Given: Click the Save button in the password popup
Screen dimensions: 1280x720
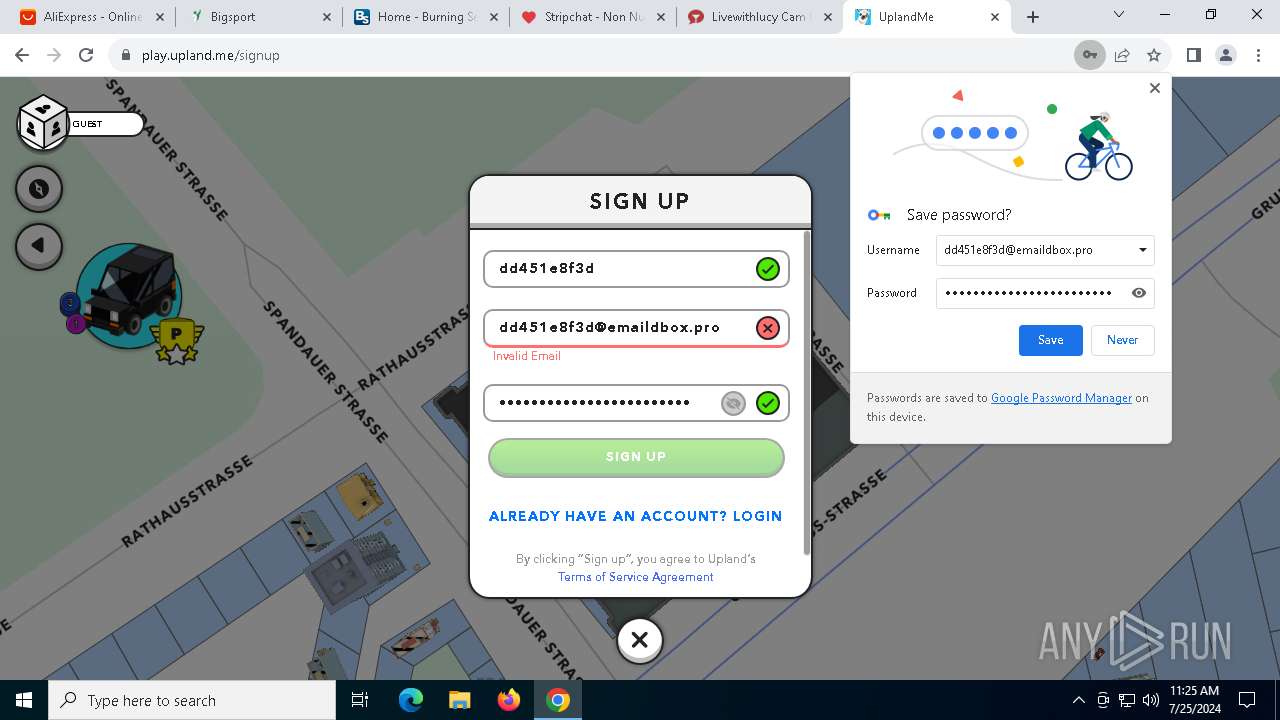Looking at the screenshot, I should 1050,340.
